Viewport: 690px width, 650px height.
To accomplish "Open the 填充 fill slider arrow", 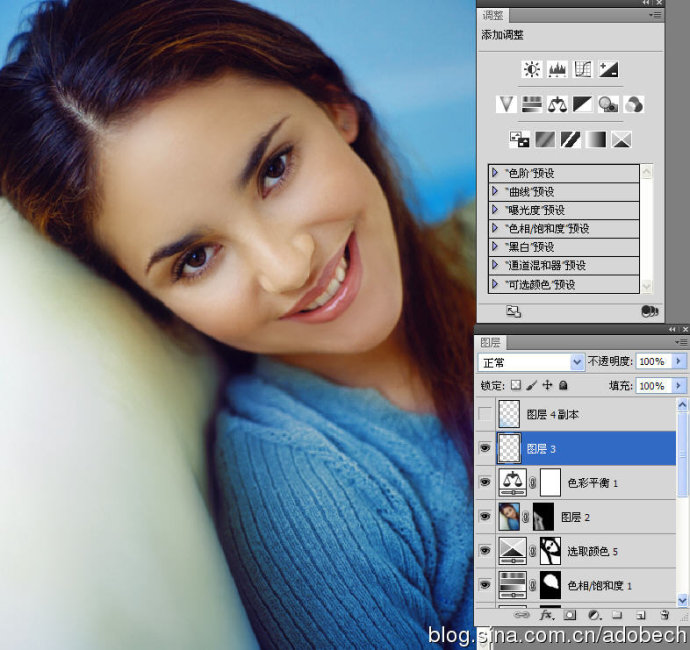I will (679, 386).
